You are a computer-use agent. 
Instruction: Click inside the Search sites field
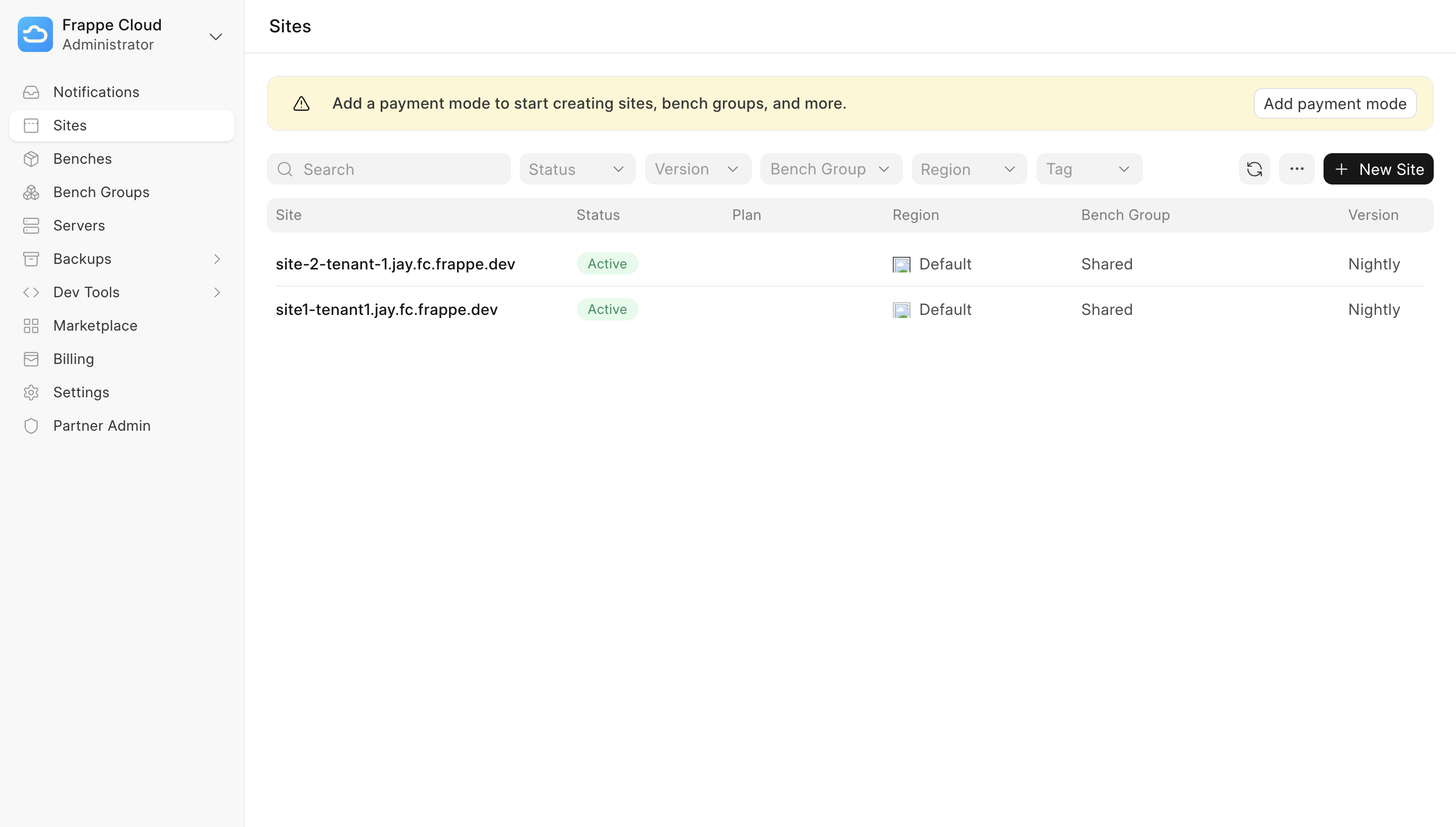tap(389, 169)
